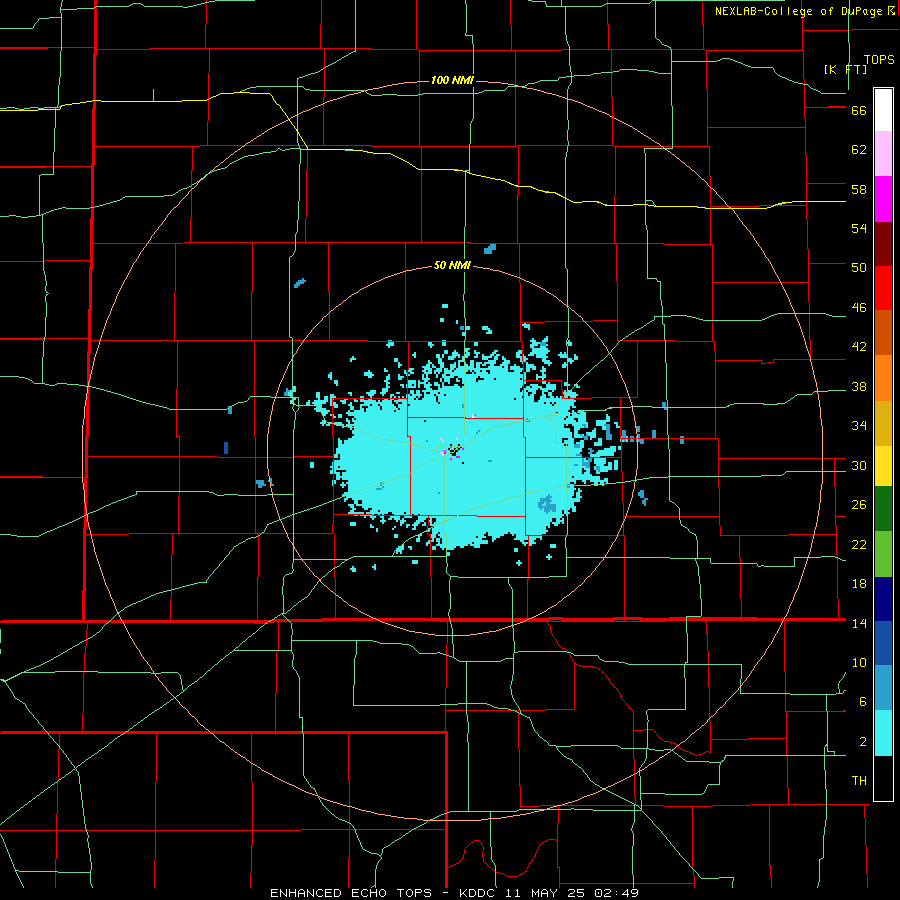
Task: Click the 2 legend scale value
Action: [863, 742]
